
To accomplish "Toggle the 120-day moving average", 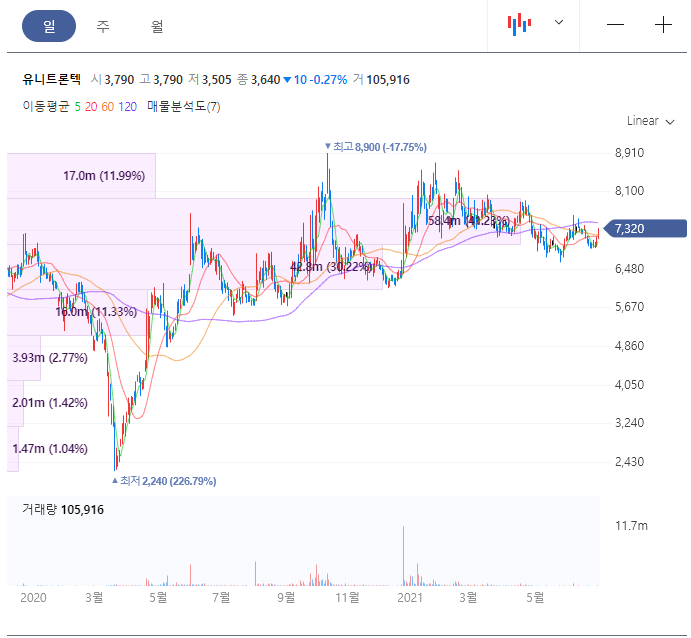I will pos(127,107).
